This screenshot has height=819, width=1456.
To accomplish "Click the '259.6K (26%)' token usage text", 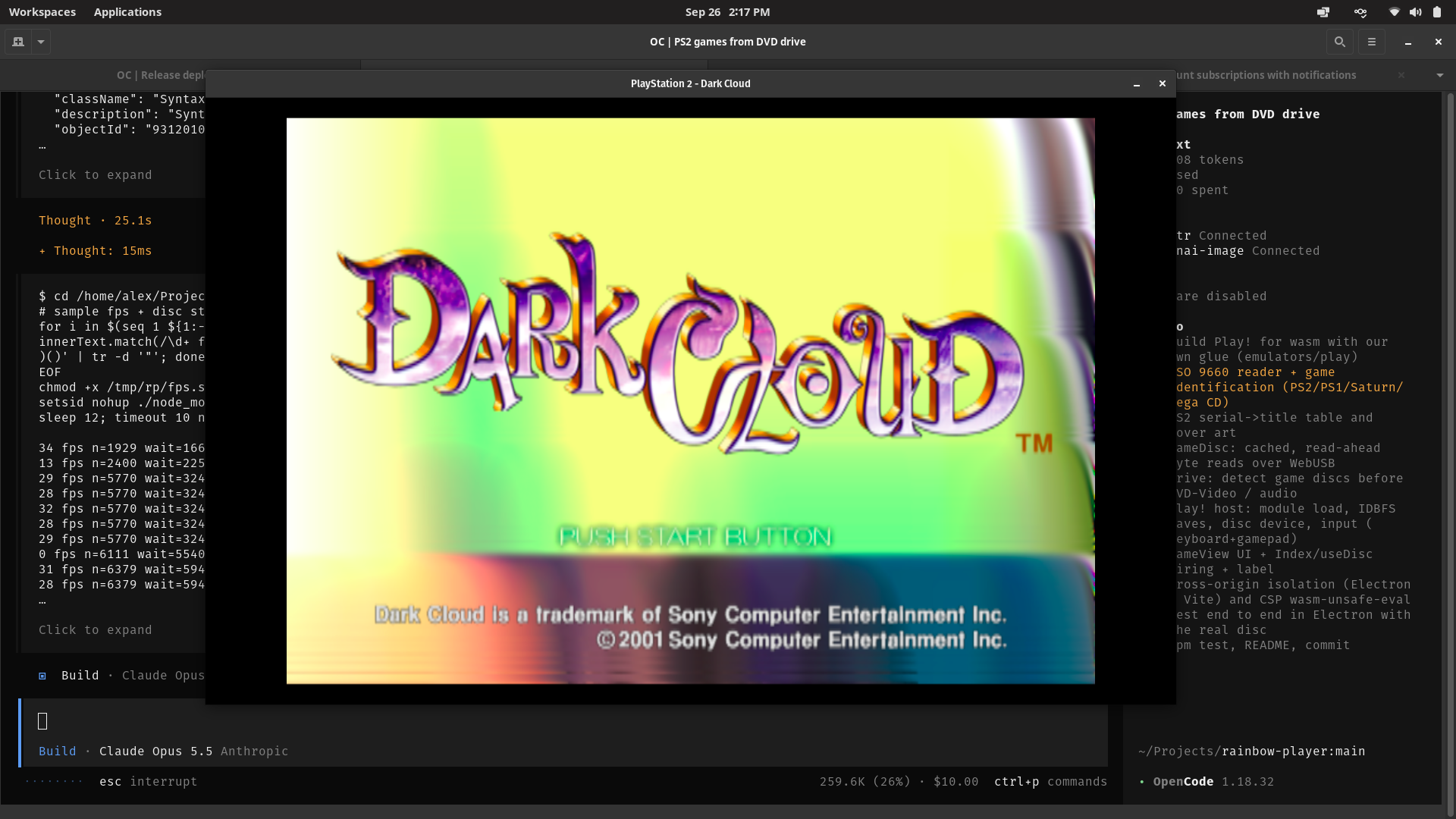I will (865, 782).
